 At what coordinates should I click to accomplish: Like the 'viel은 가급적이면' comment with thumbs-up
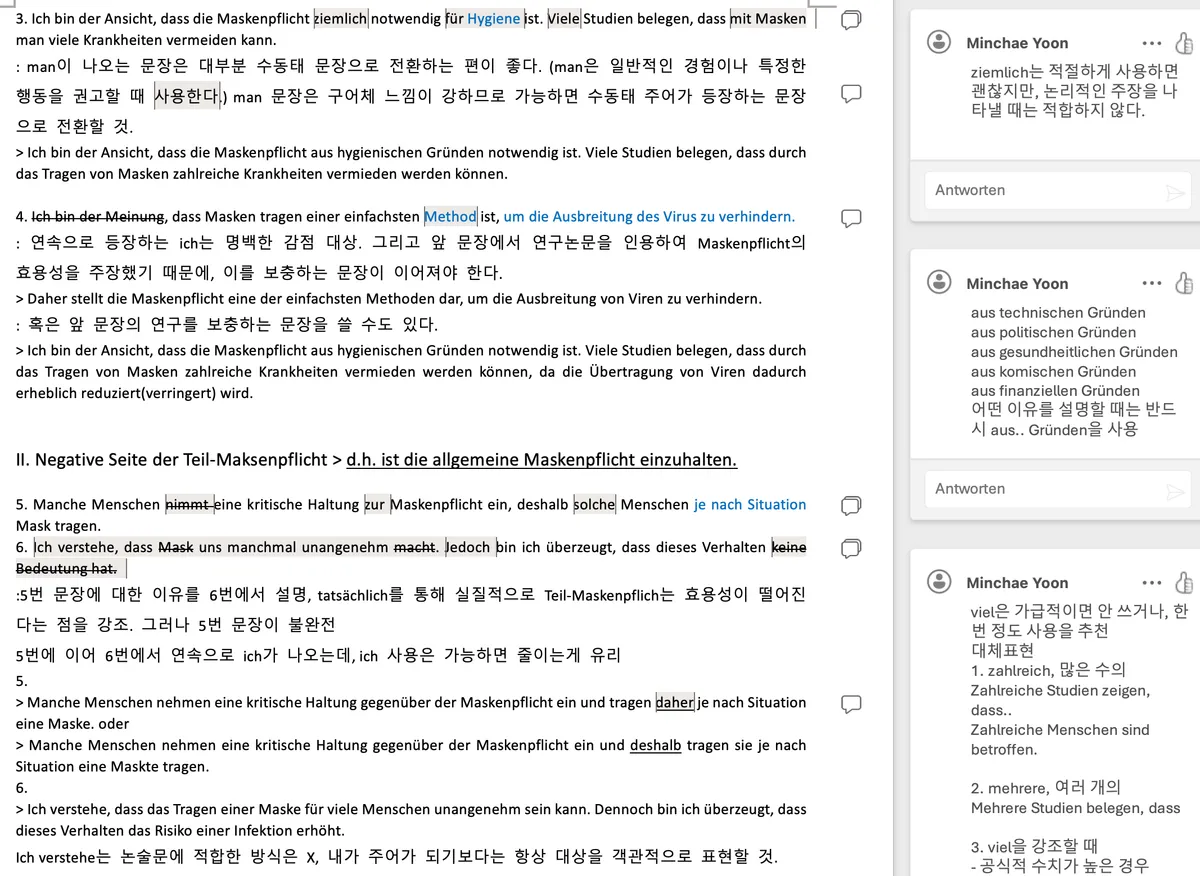point(1183,581)
